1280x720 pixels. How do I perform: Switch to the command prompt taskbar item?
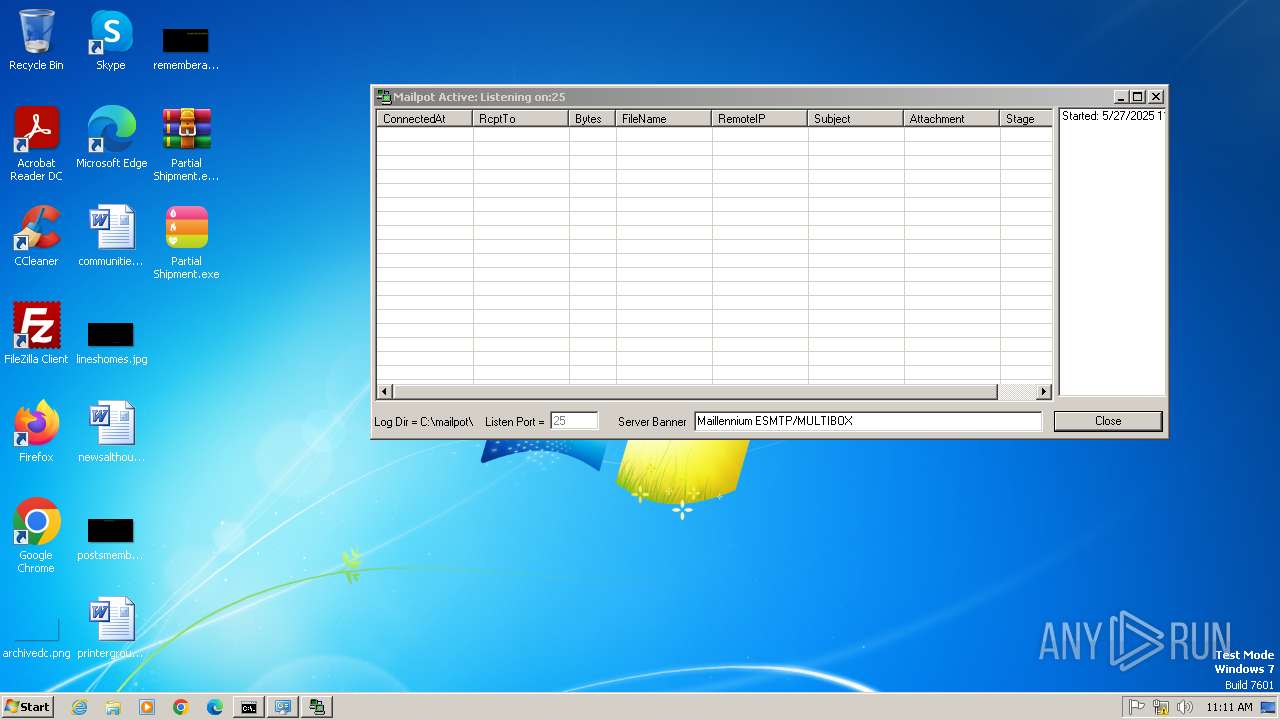point(249,707)
